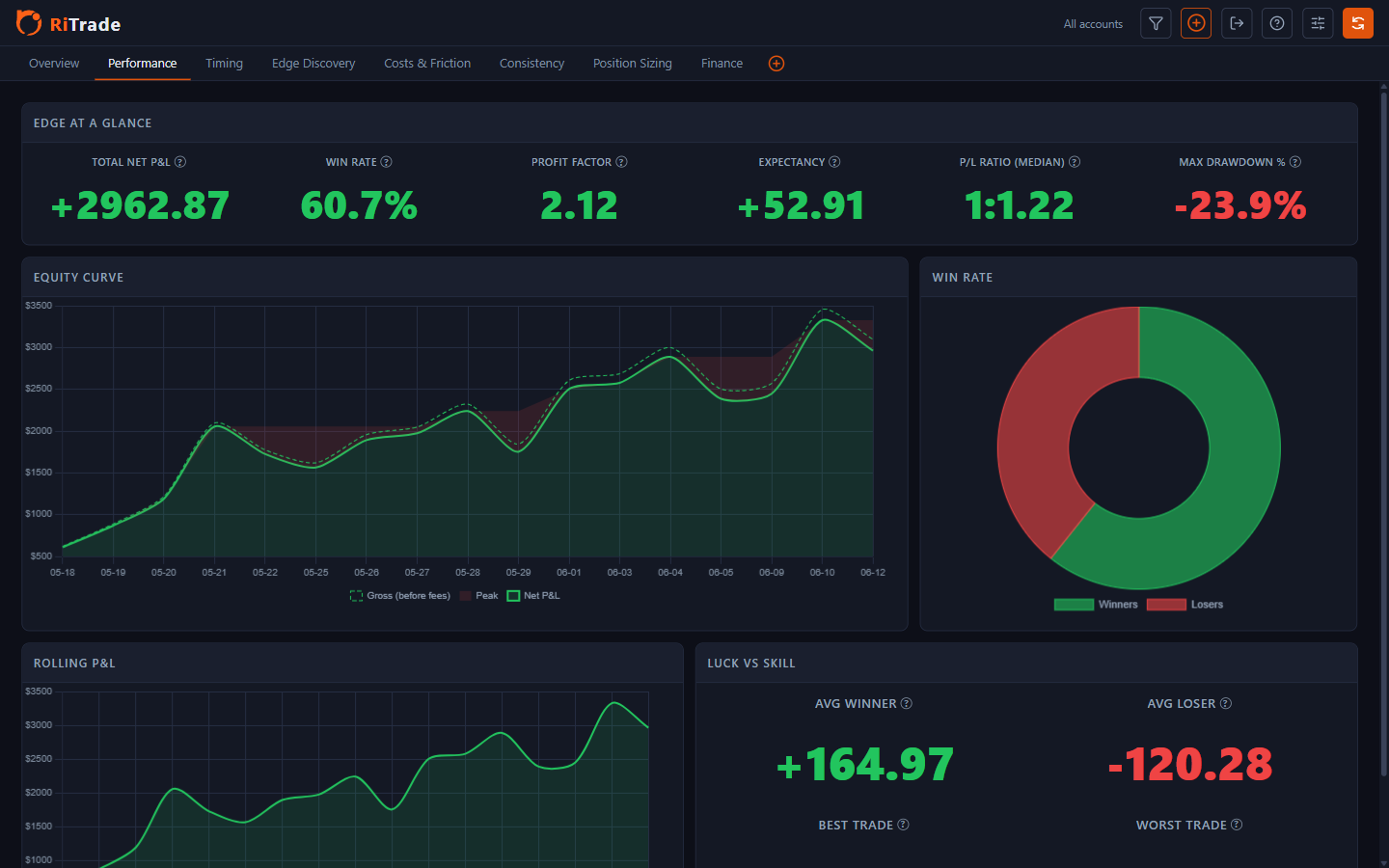Open the Costs & Friction tab
This screenshot has width=1389, height=868.
pyautogui.click(x=427, y=64)
